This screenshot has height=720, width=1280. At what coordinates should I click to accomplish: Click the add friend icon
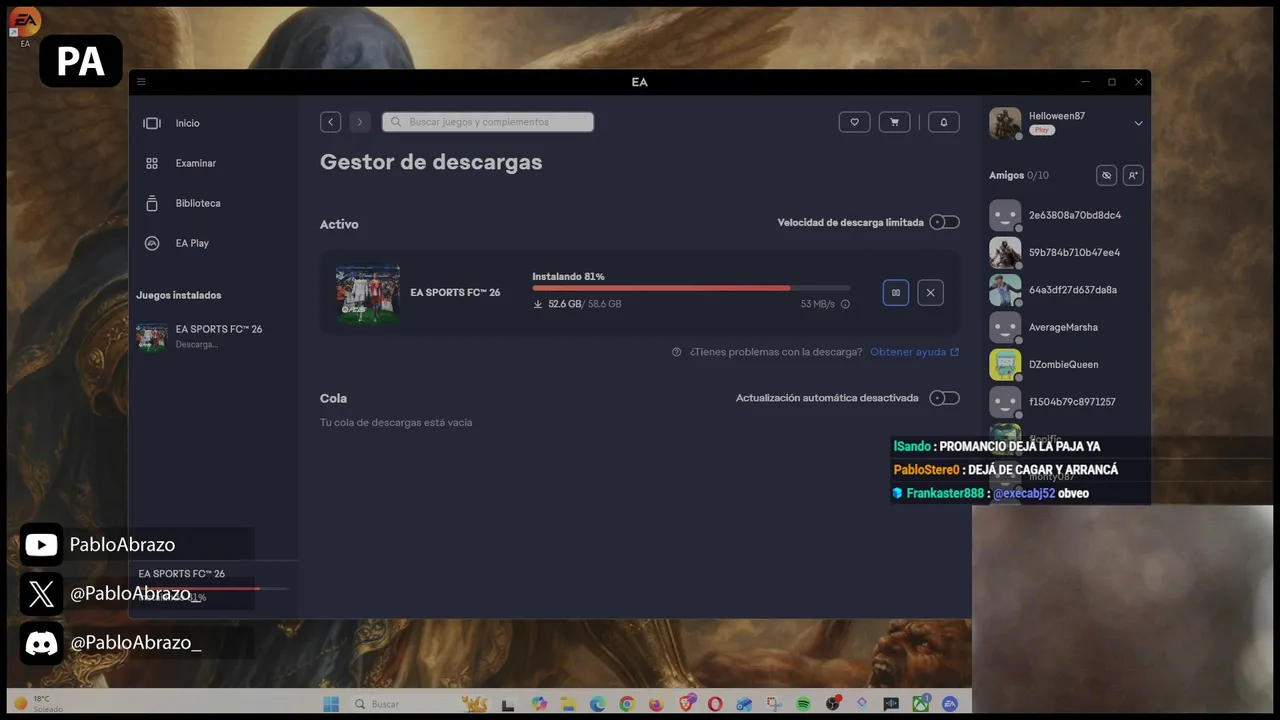[1133, 175]
